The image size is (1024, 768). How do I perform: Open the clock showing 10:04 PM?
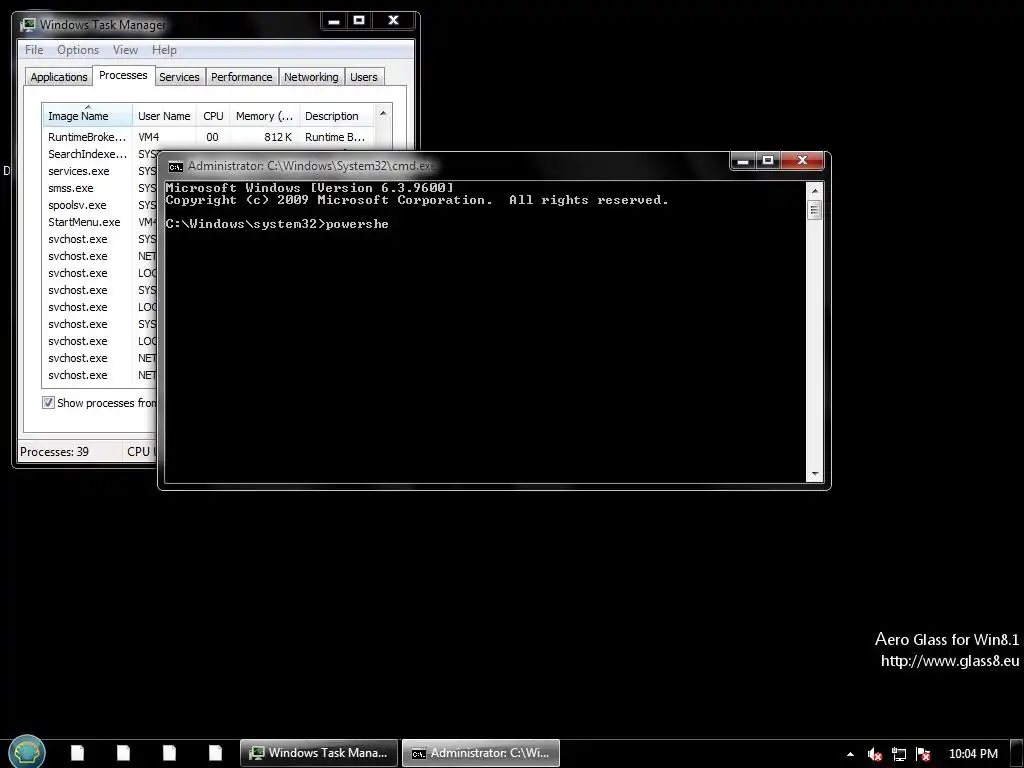(x=973, y=754)
